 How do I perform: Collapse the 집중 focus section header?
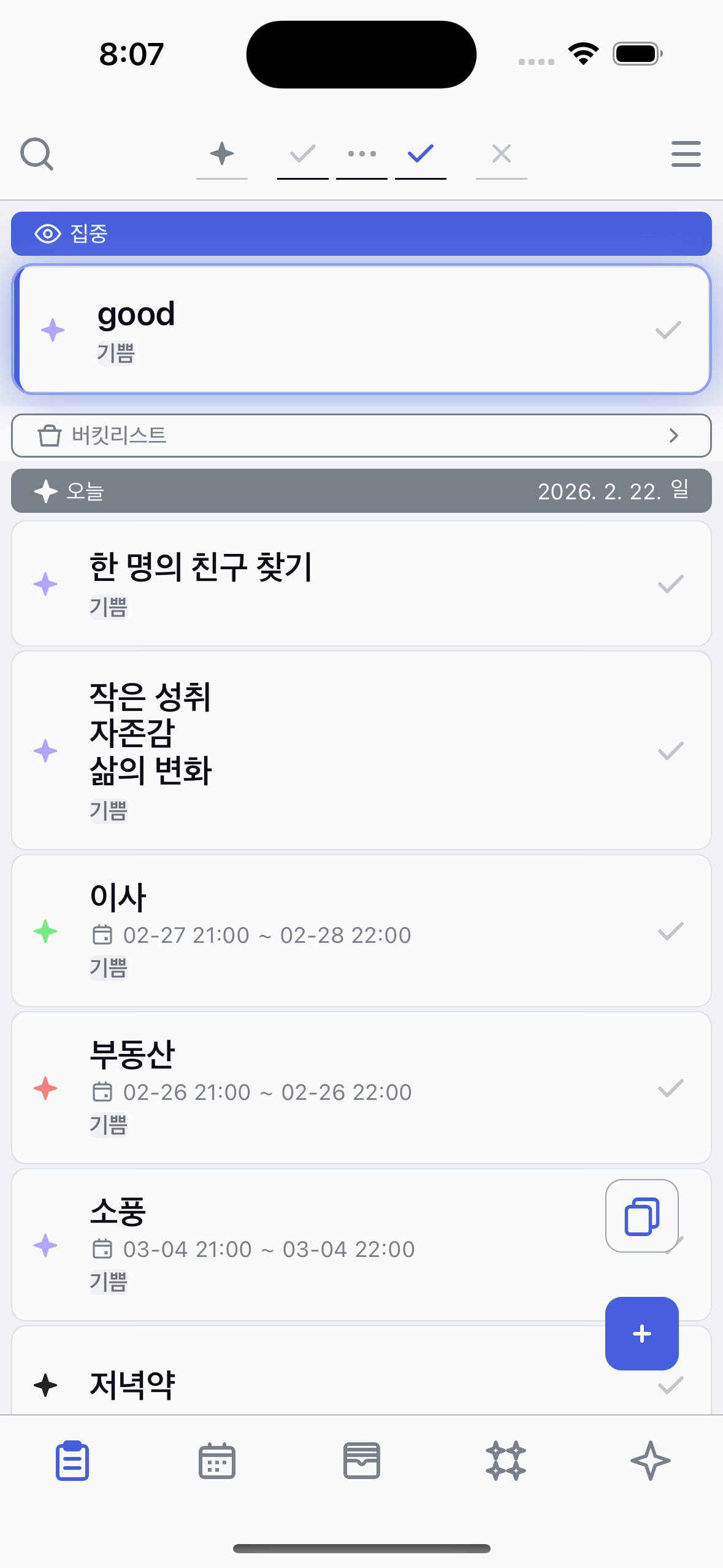click(361, 234)
